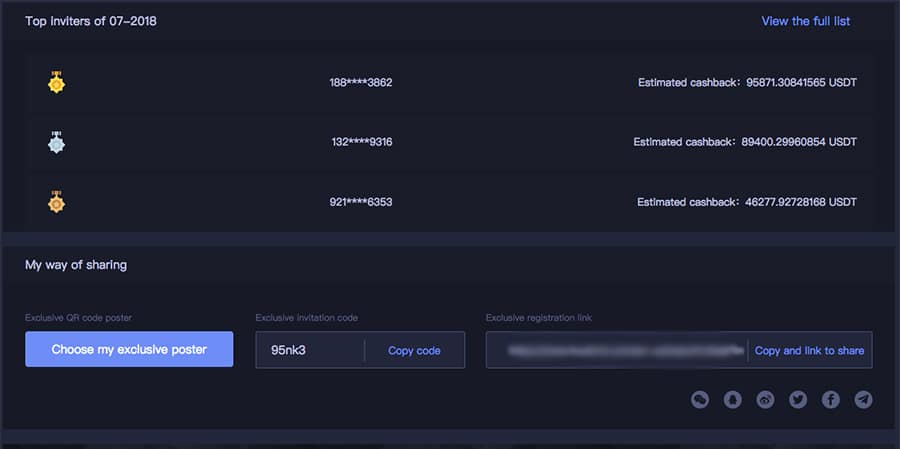Select top inviter row 188****3862
900x449 pixels.
tap(361, 82)
